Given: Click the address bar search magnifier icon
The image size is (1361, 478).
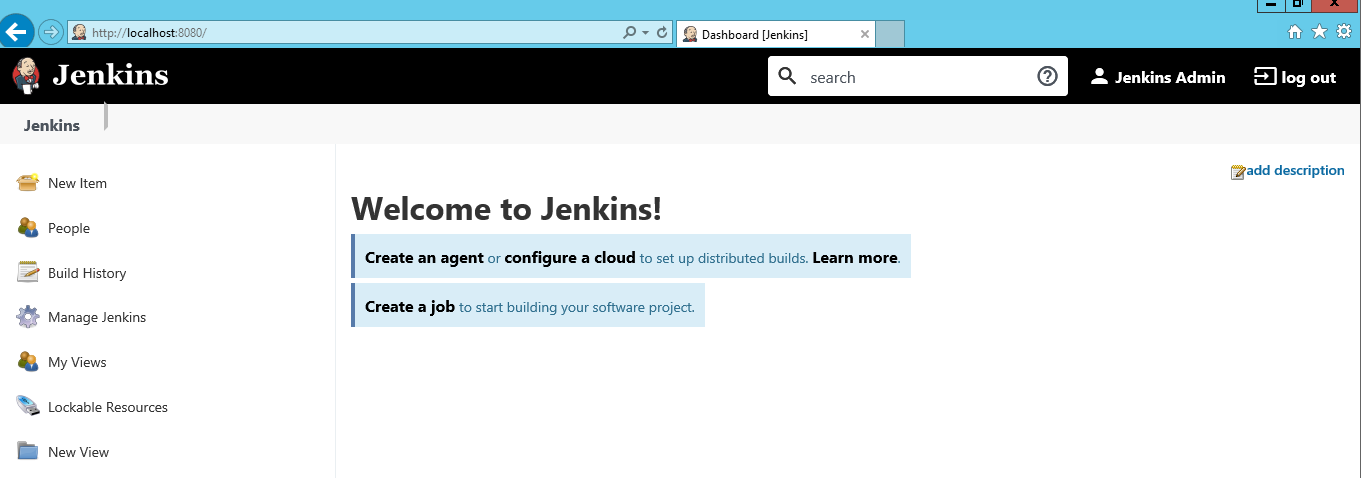Looking at the screenshot, I should click(x=629, y=33).
